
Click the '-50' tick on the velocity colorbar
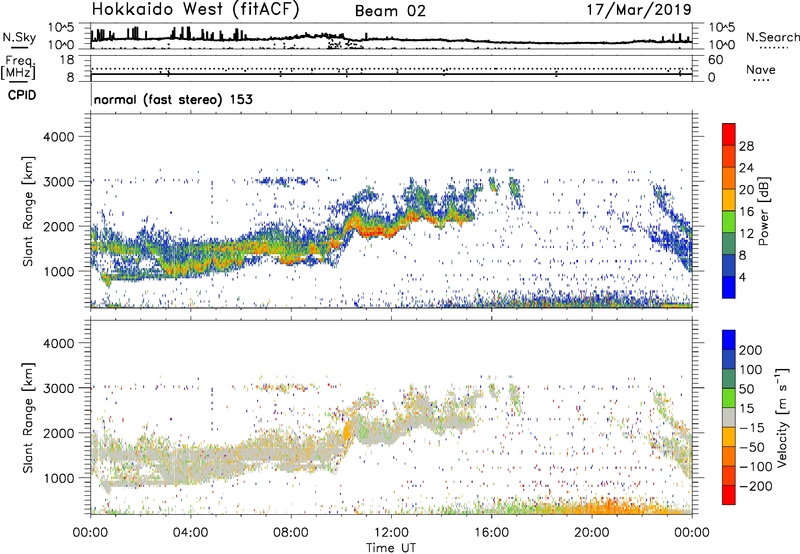point(752,447)
